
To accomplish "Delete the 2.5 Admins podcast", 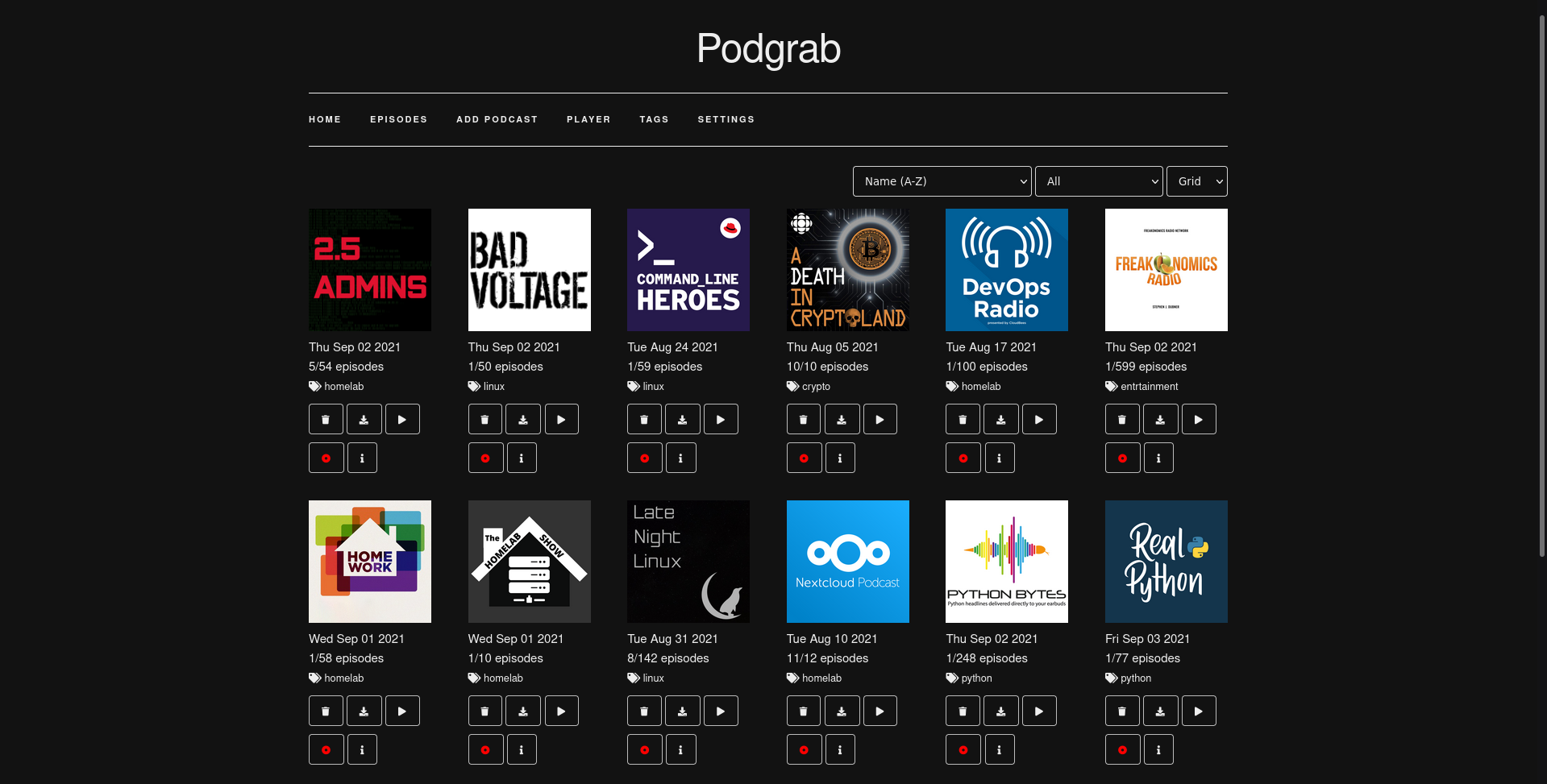I will point(326,419).
